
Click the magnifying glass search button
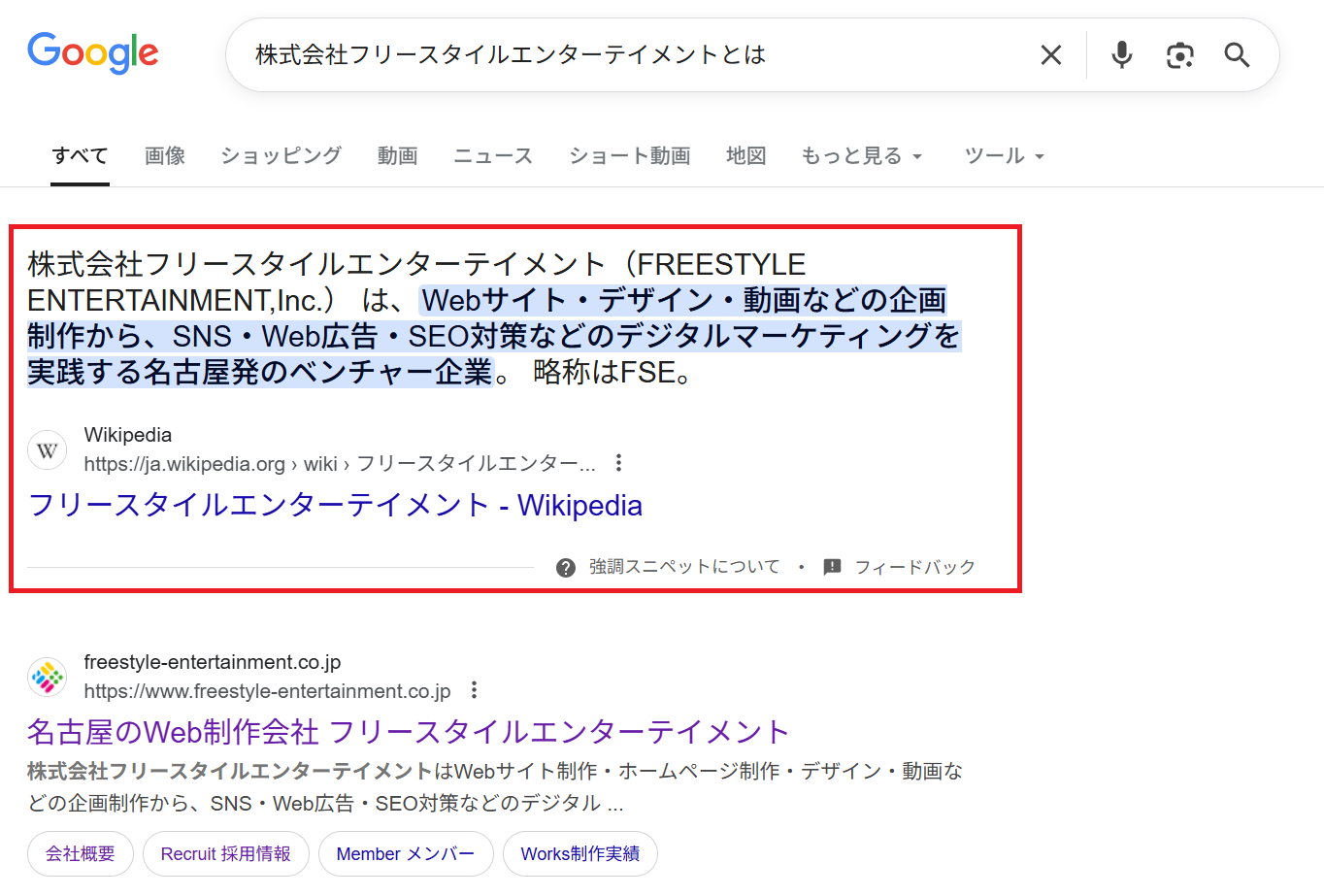1237,55
